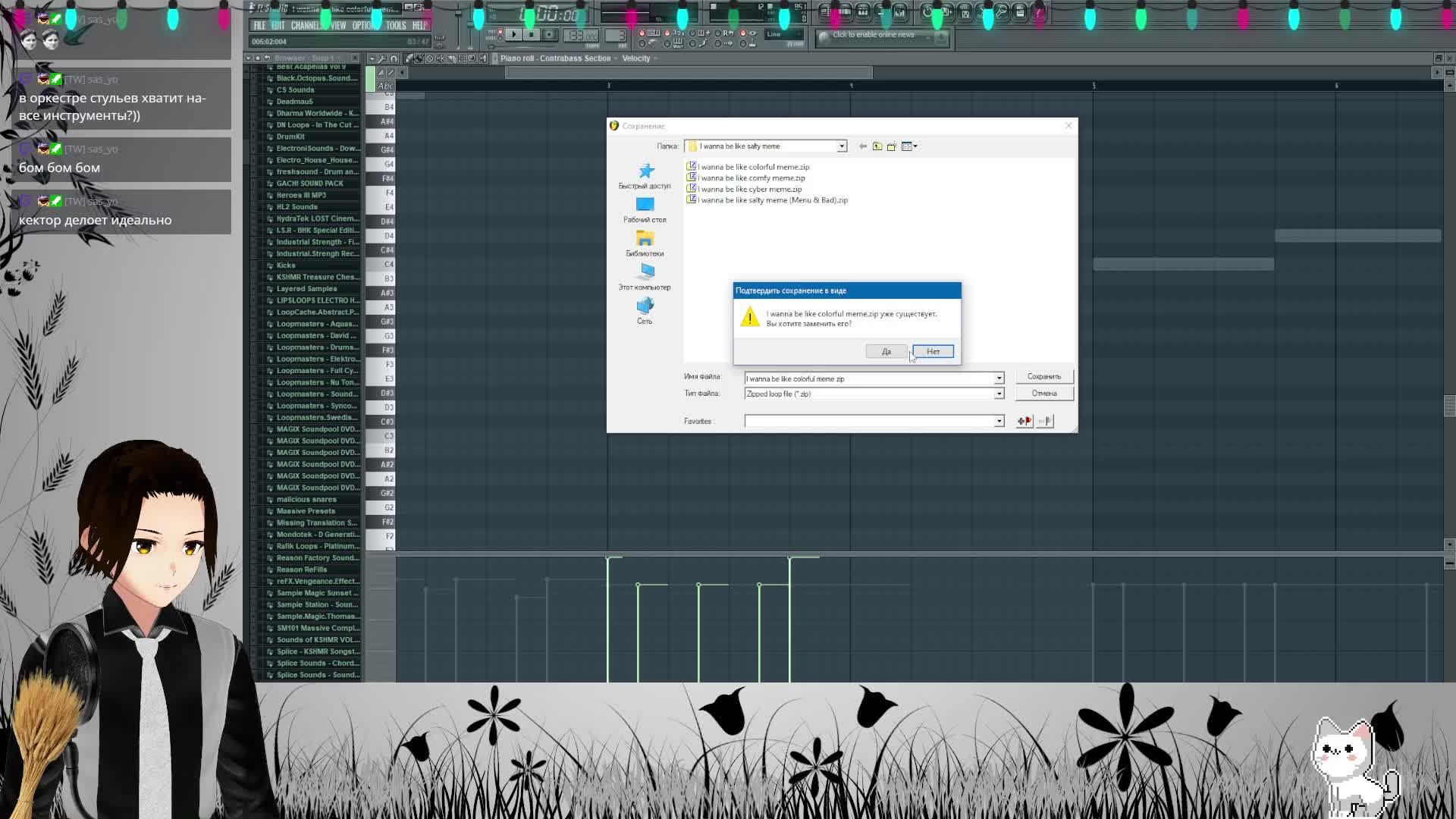Click the add to favorites flag icon
The height and width of the screenshot is (819, 1456).
(1025, 421)
